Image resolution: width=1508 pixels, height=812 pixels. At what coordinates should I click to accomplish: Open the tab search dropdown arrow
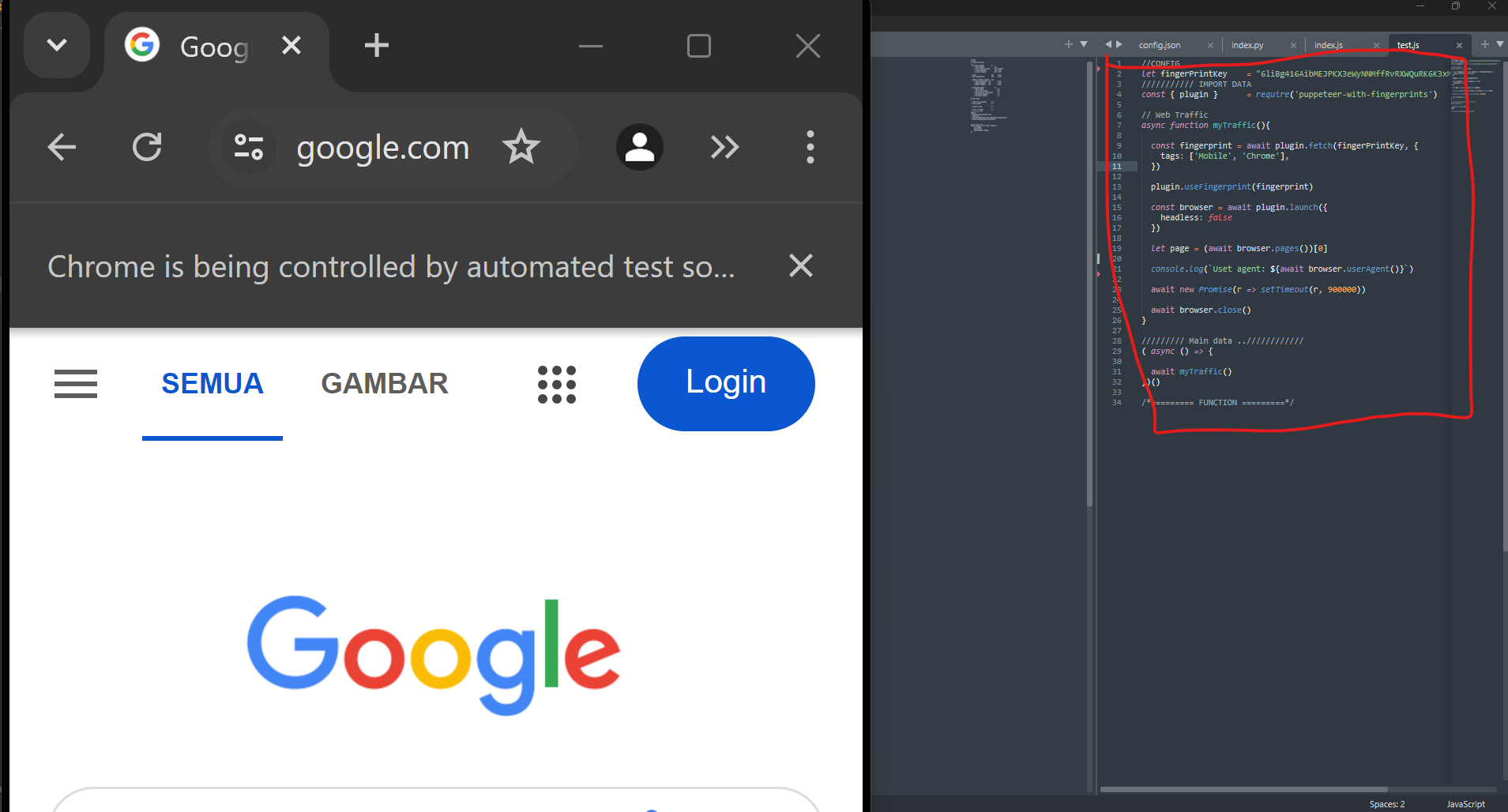click(57, 45)
